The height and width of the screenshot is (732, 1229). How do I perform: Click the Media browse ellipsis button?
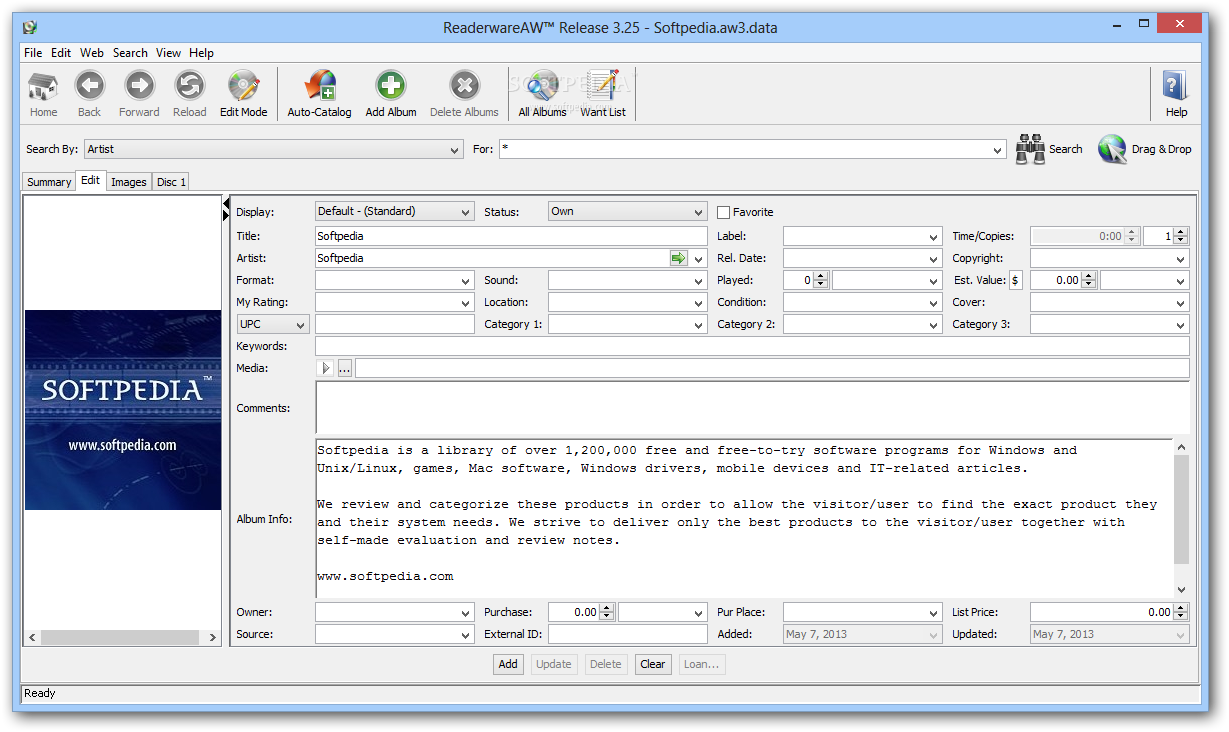click(345, 368)
